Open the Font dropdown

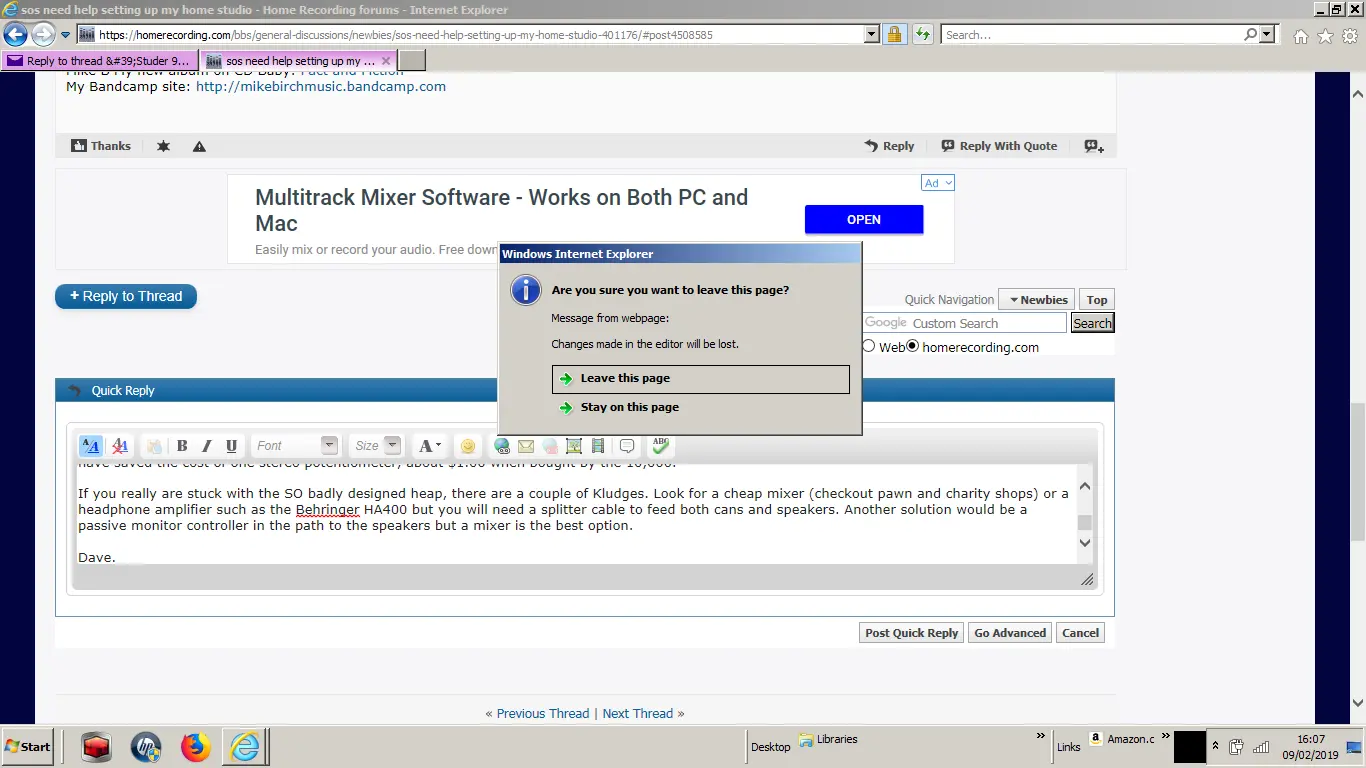pos(296,446)
